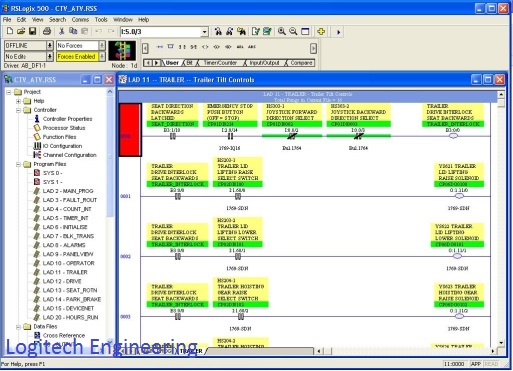The image size is (513, 371).
Task: Open the File menu
Action: tap(7, 20)
